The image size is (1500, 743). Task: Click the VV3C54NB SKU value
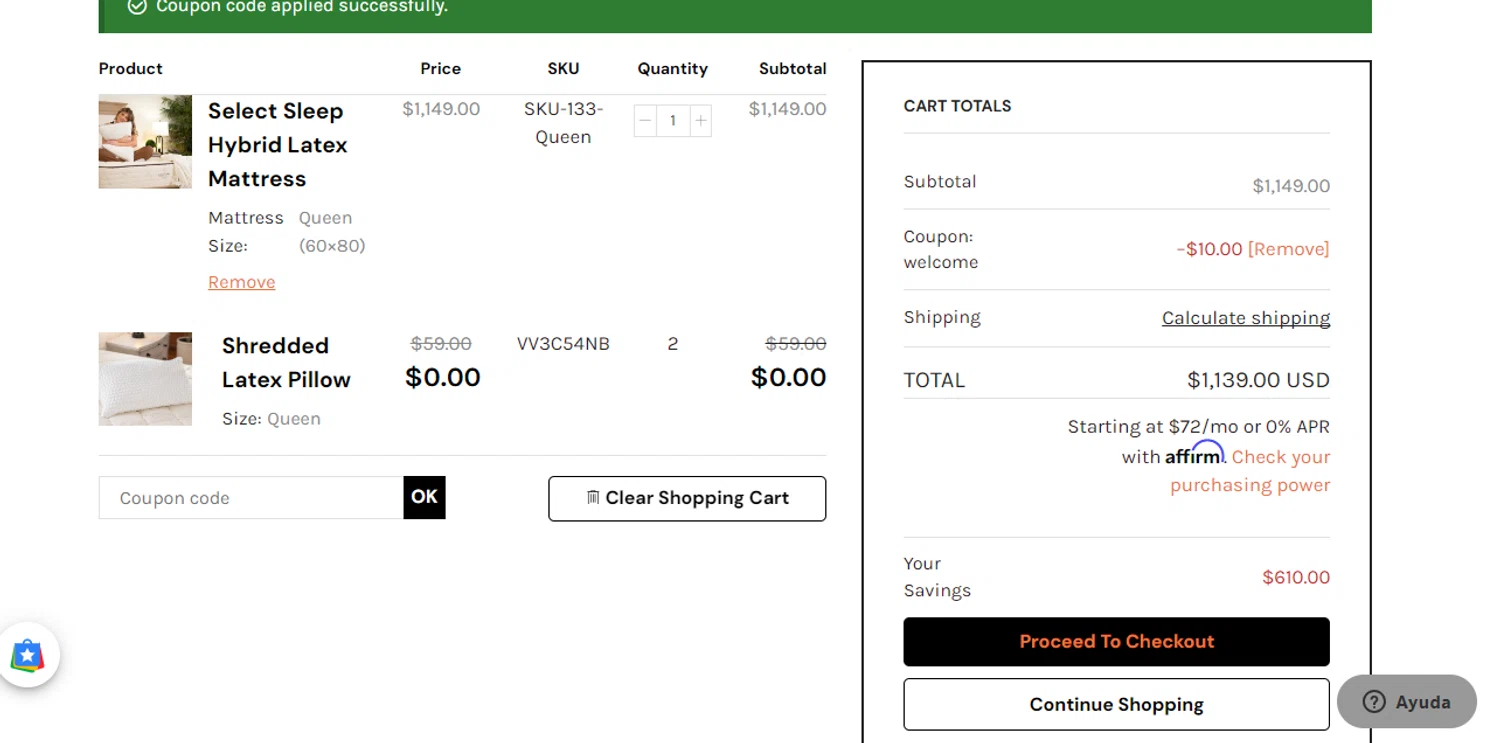point(563,344)
